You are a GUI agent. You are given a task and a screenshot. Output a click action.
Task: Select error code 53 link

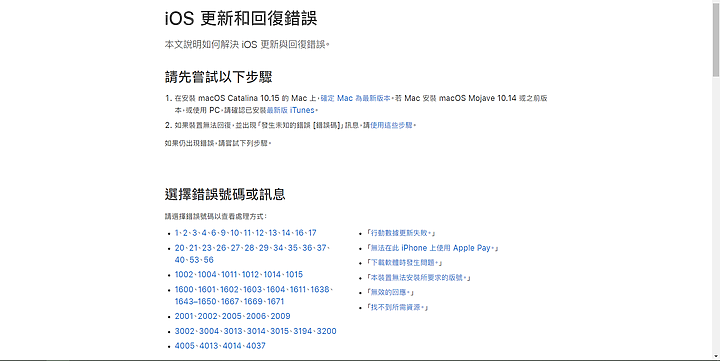(194, 260)
